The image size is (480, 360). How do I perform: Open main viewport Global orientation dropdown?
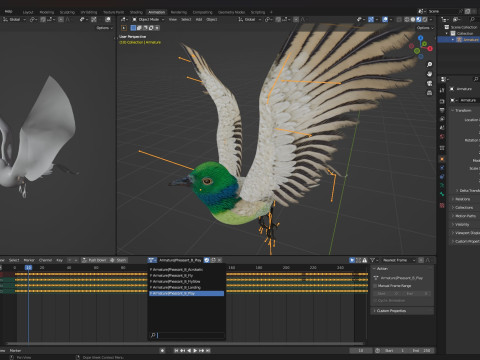249,20
